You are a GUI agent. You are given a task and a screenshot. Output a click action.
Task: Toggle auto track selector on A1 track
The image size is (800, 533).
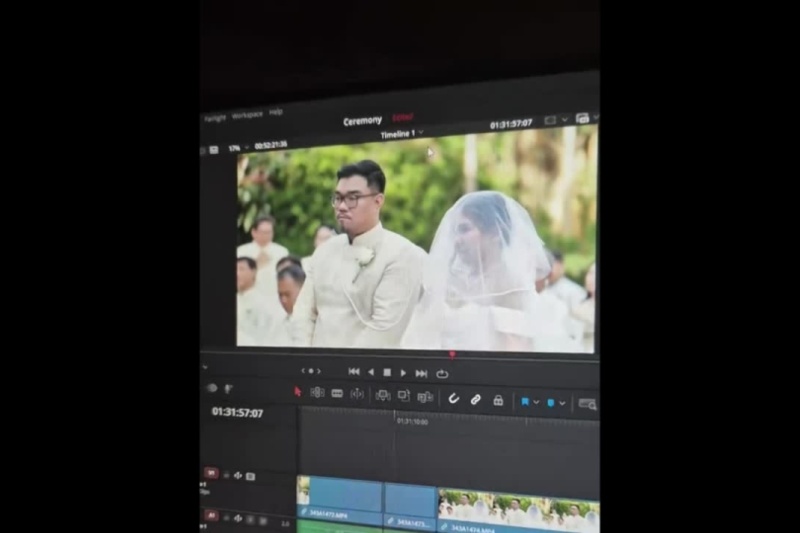[x=238, y=518]
